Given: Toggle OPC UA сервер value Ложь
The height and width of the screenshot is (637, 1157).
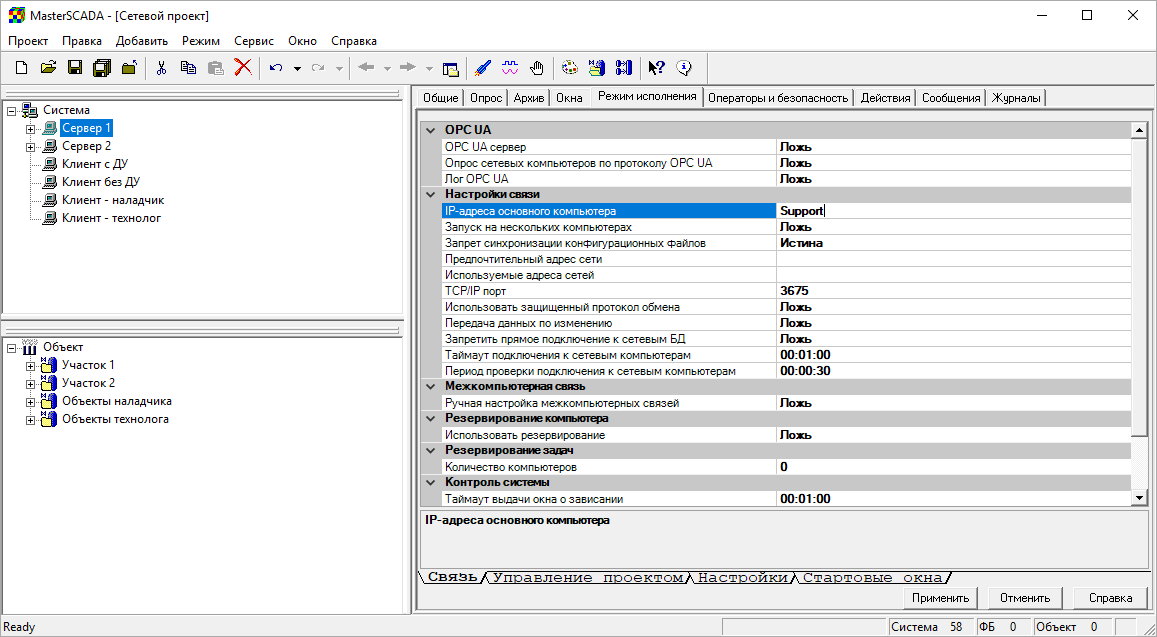Looking at the screenshot, I should pyautogui.click(x=953, y=147).
